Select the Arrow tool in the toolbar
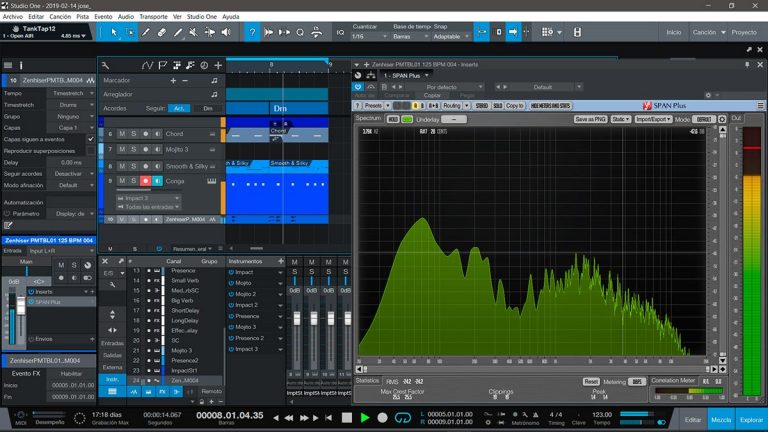The height and width of the screenshot is (432, 768). 114,32
